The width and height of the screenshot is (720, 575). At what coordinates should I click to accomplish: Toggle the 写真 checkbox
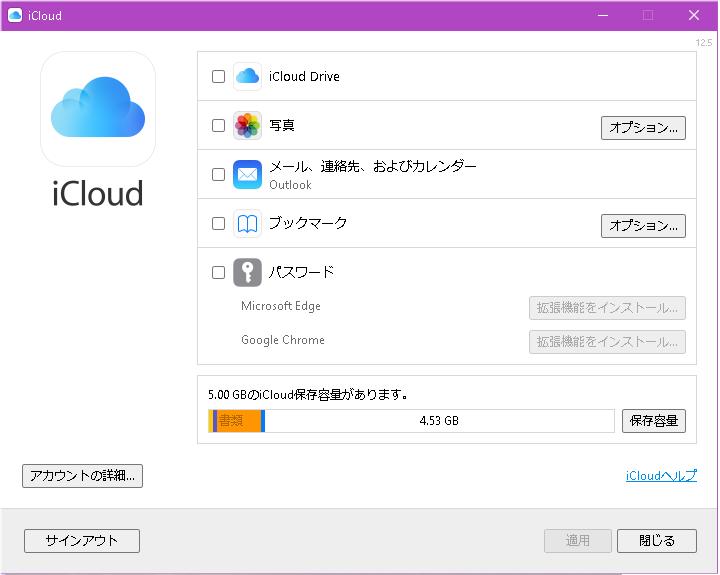click(219, 126)
